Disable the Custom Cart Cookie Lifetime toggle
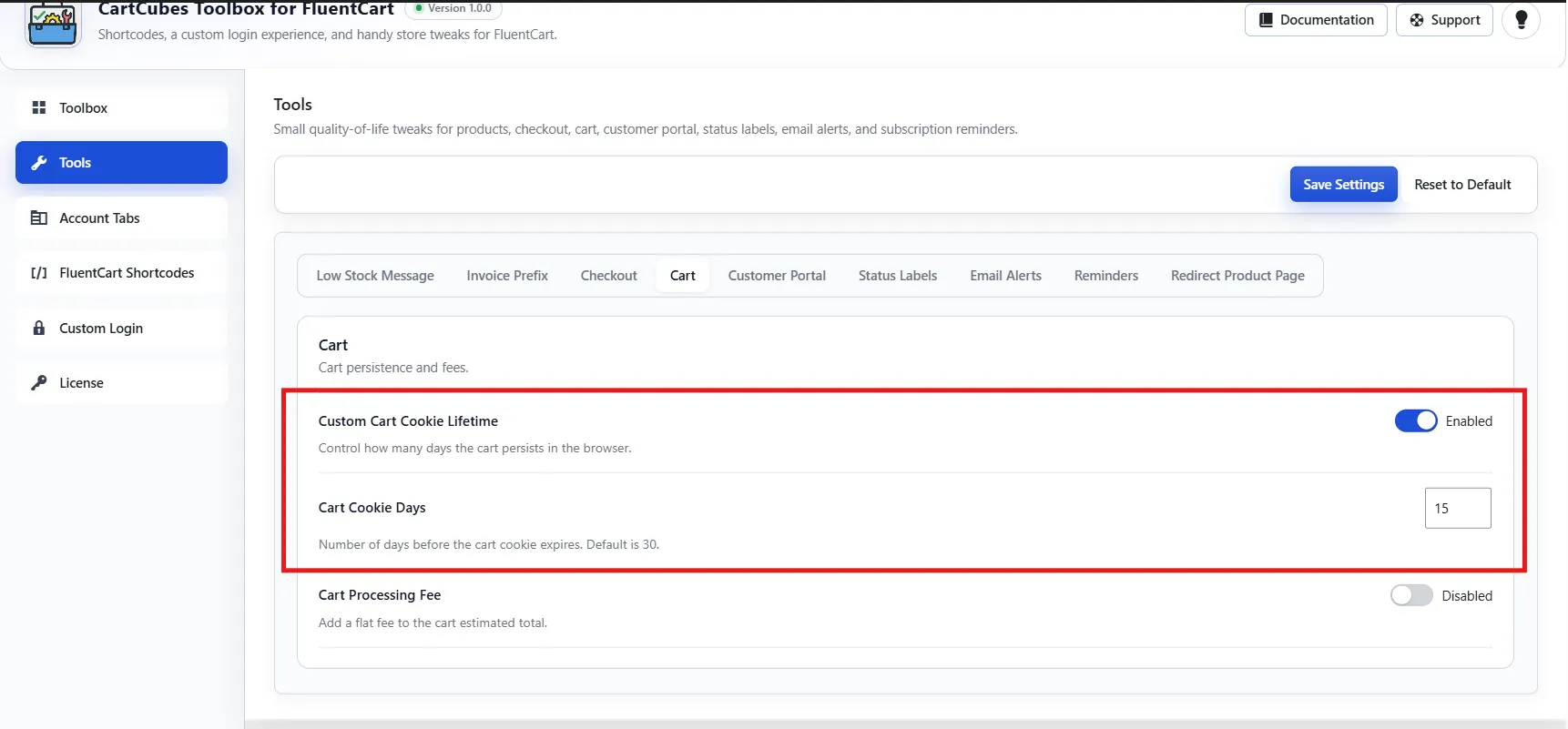Image resolution: width=1568 pixels, height=729 pixels. coord(1416,420)
